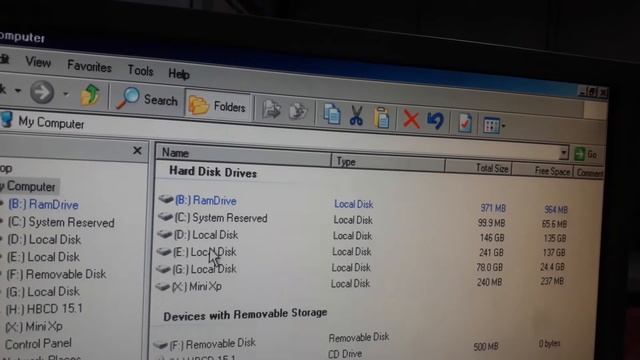Click the drive icon beside (D:) Local Disk
The image size is (640, 360).
164,234
